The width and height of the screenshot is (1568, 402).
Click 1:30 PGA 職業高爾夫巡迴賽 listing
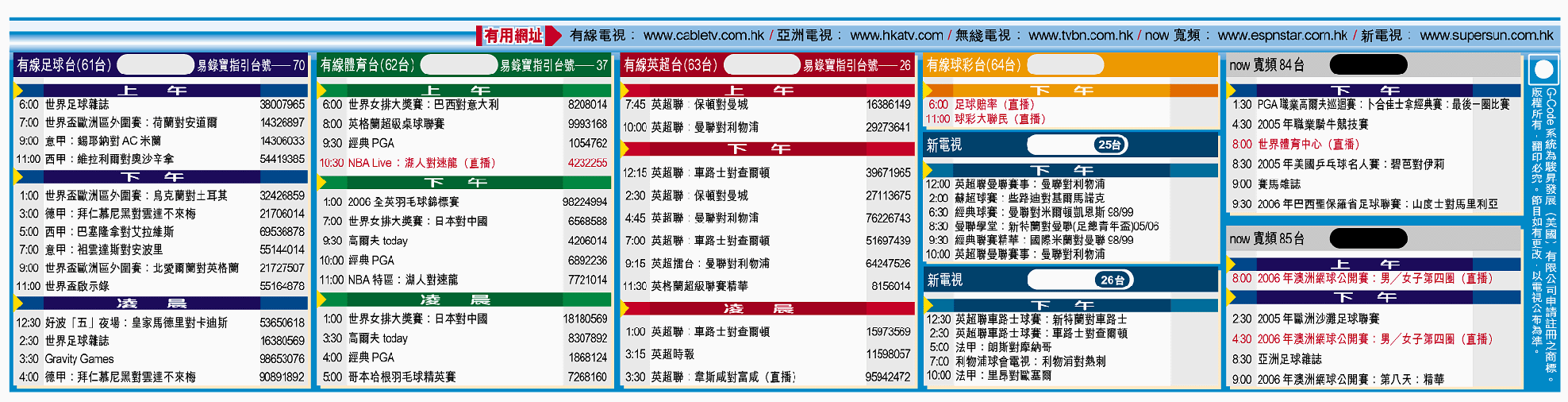(x=1371, y=104)
